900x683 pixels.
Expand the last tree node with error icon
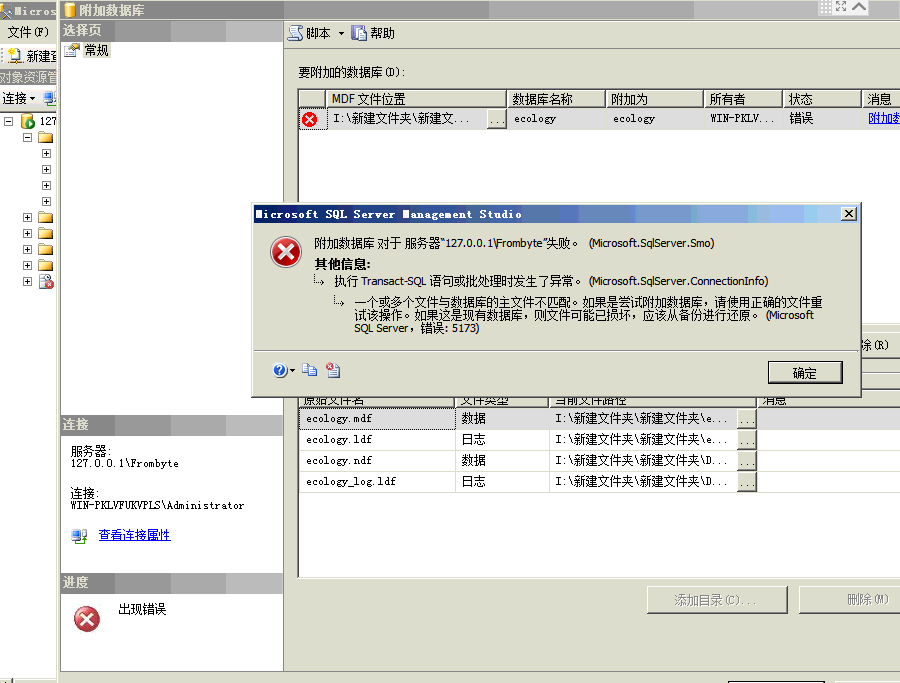[27, 281]
